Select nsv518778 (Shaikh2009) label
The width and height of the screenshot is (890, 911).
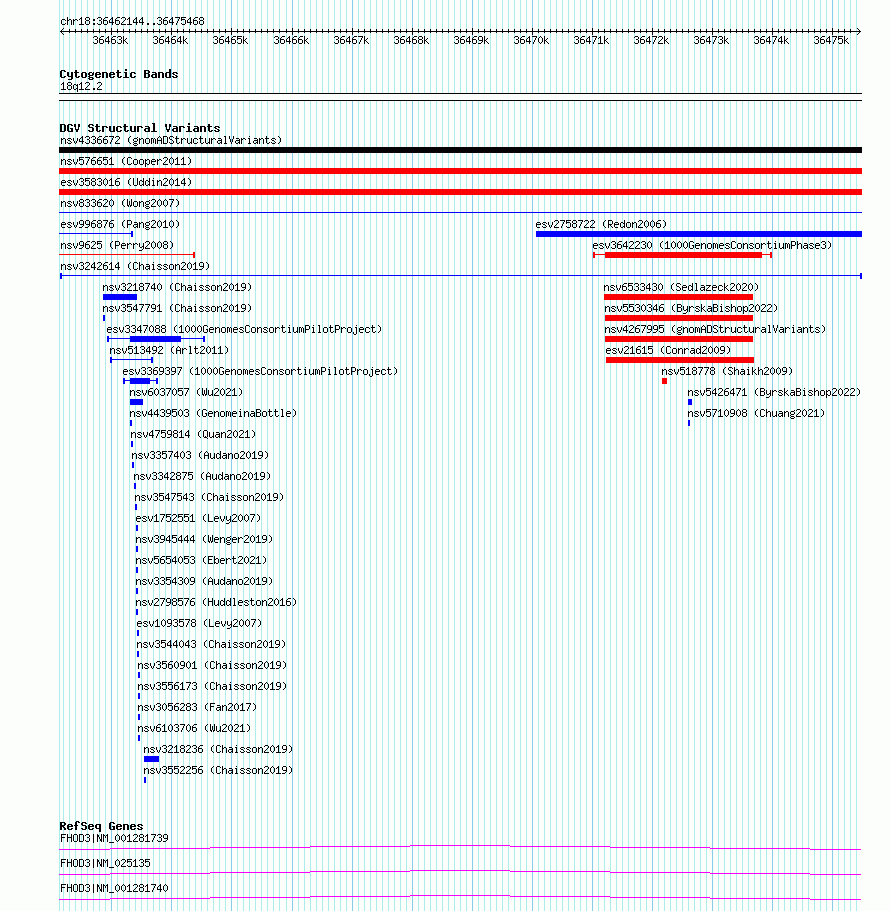(x=727, y=371)
